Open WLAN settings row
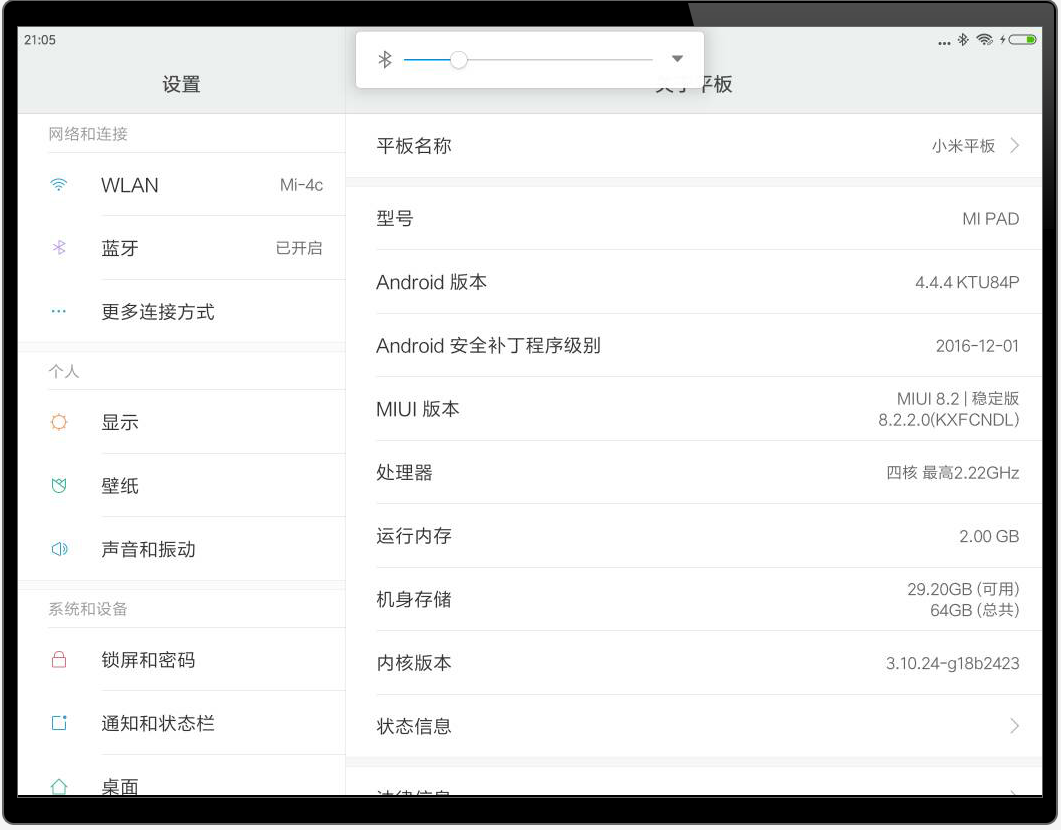 click(181, 185)
